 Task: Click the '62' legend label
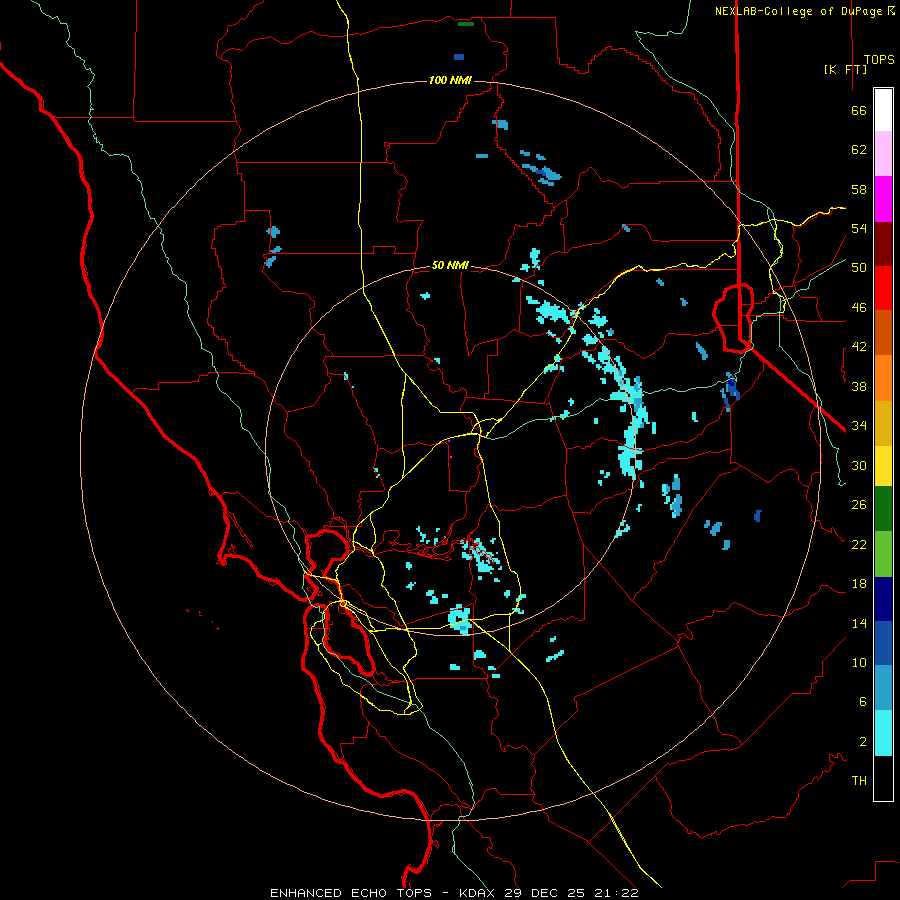(859, 150)
